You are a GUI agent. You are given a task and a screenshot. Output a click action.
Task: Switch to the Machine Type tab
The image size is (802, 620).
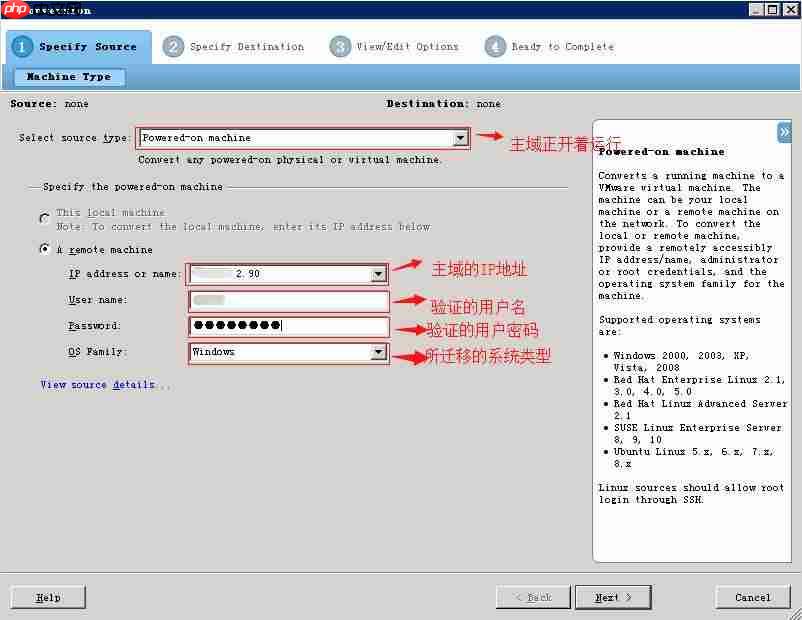tap(70, 76)
